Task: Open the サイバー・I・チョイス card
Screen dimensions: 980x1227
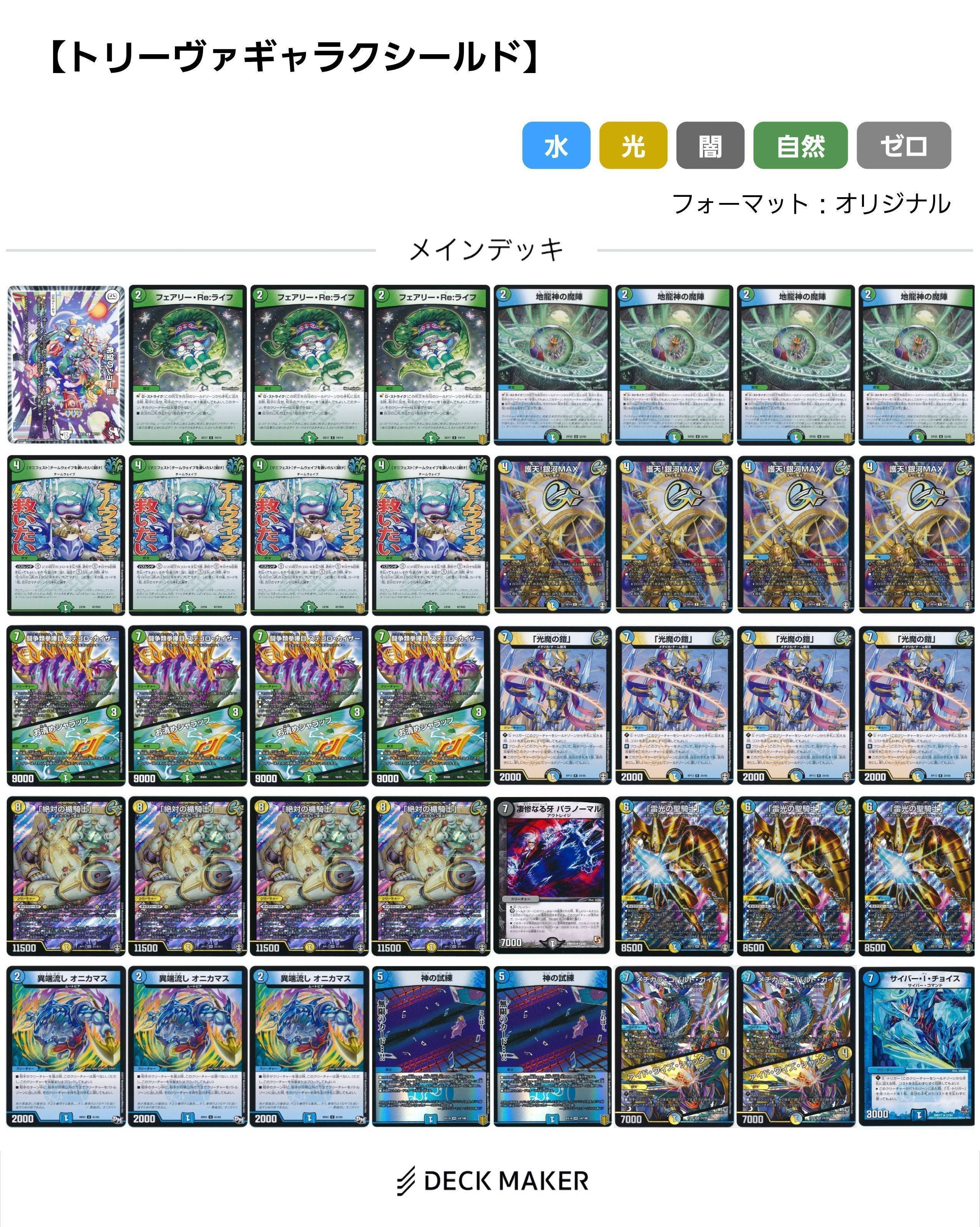Action: tap(917, 1046)
